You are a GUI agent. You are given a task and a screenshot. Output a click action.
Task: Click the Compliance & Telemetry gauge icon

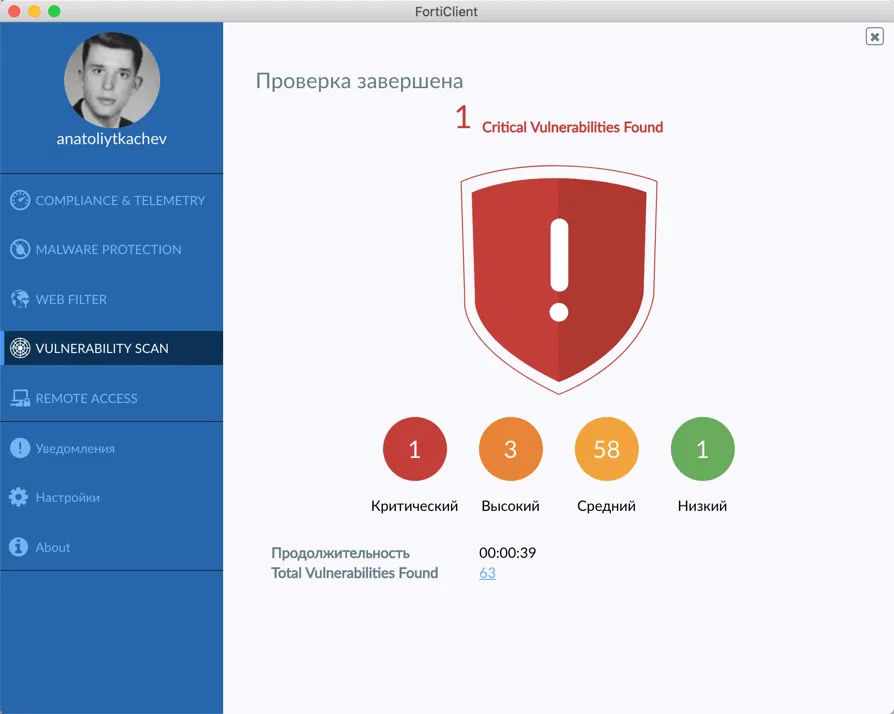(x=20, y=200)
